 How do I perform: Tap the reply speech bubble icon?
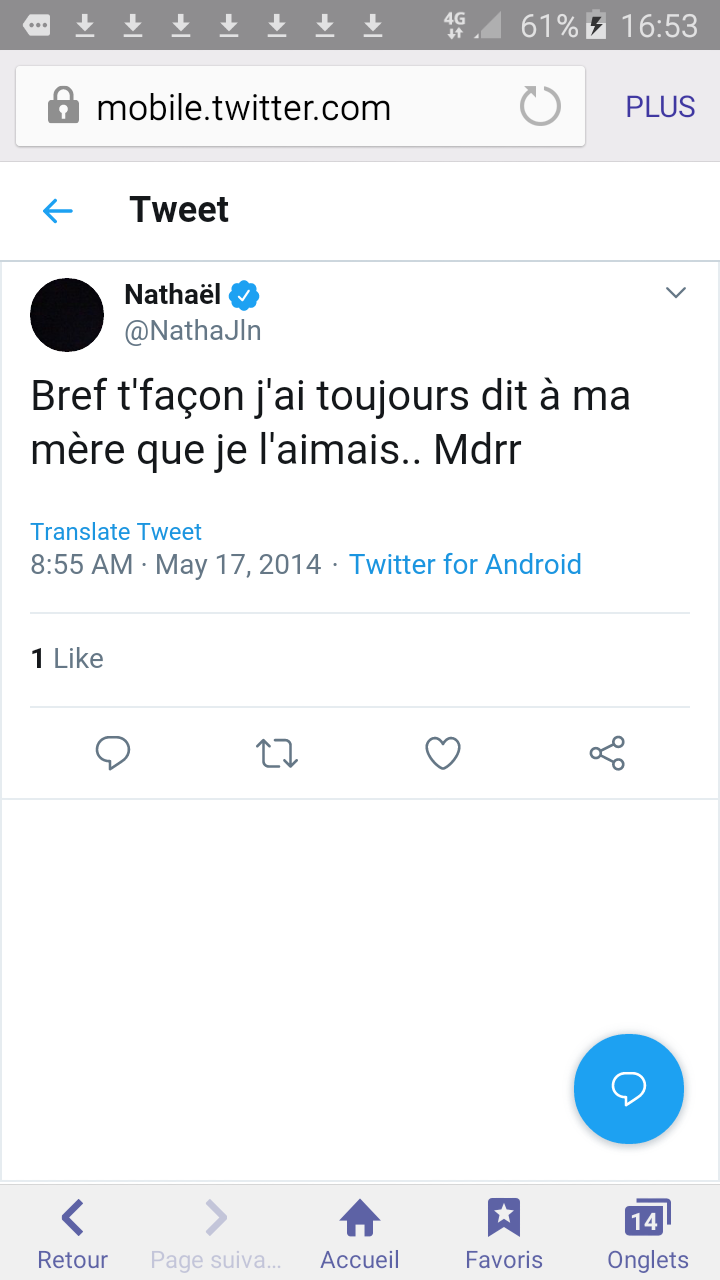click(x=113, y=753)
